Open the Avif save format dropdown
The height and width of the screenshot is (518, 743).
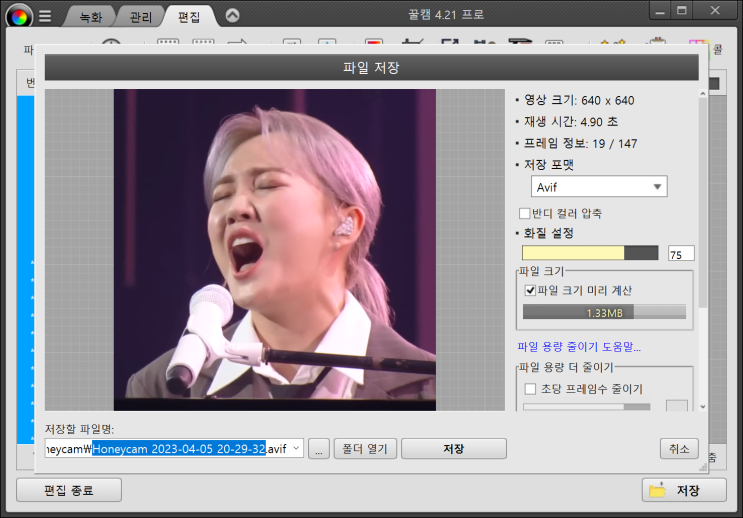(599, 187)
